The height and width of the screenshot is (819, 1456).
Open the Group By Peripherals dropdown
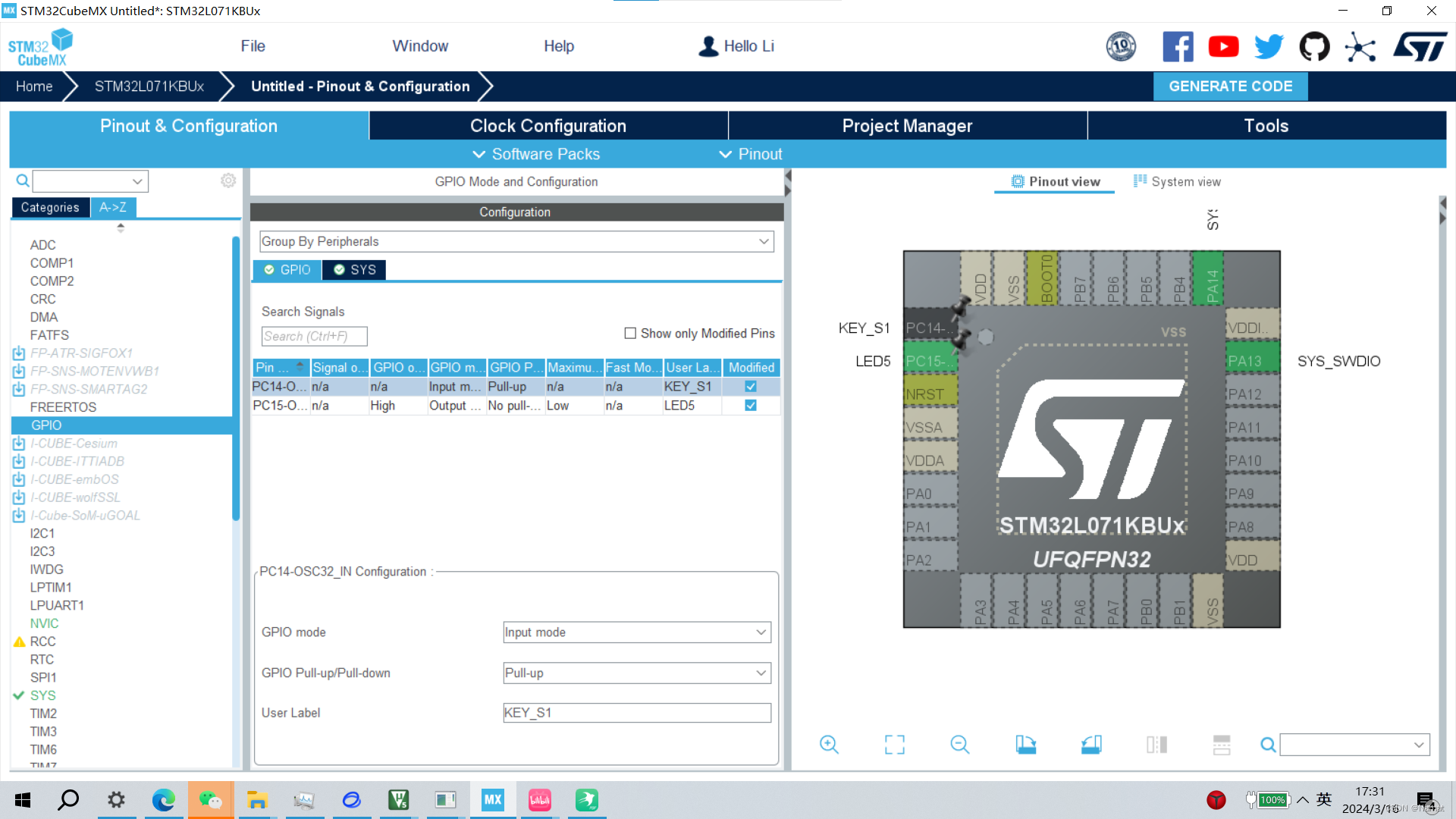coord(516,241)
